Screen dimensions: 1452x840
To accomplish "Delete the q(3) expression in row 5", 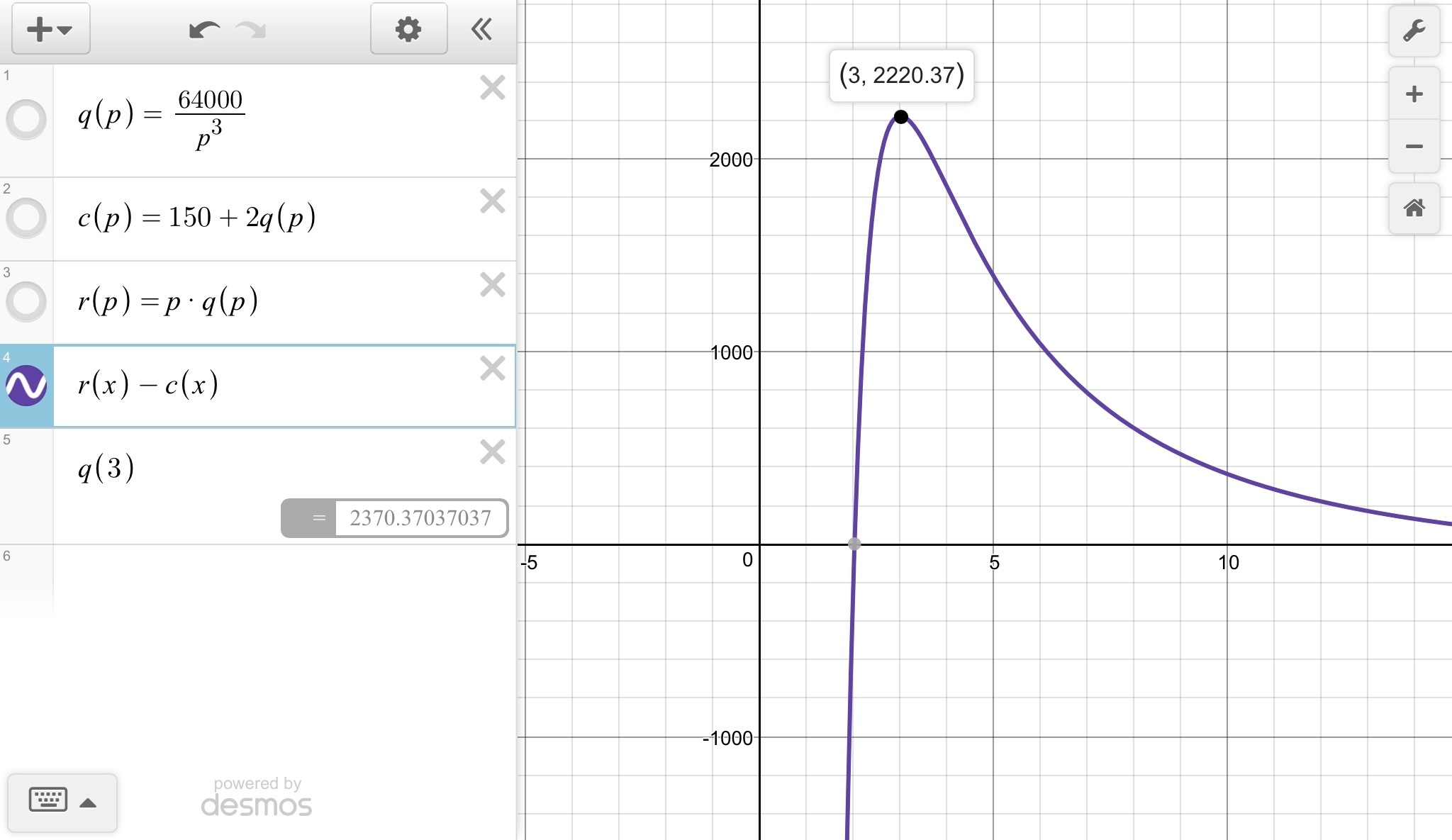I will coord(492,452).
